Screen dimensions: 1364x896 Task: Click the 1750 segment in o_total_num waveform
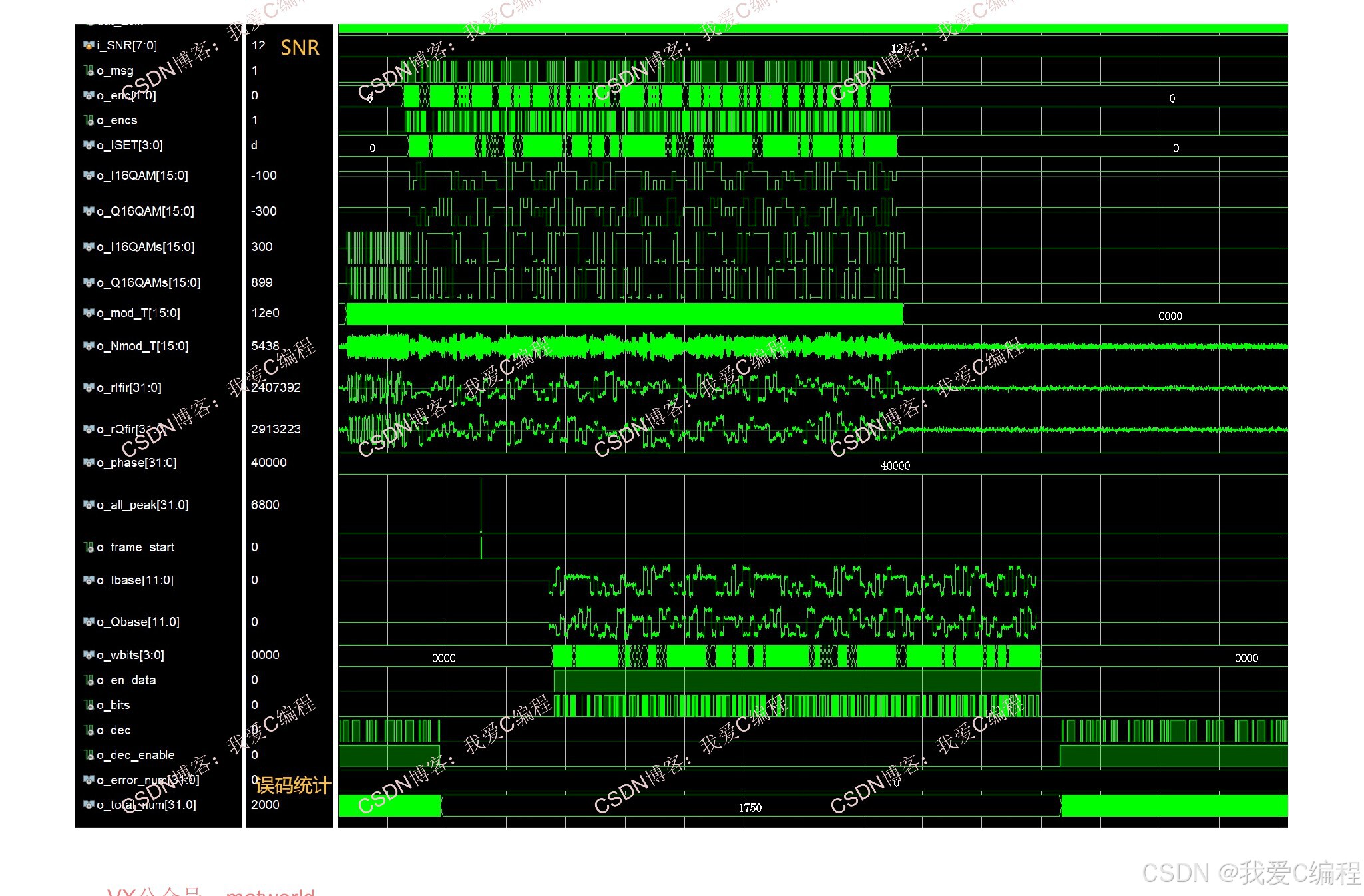(750, 807)
